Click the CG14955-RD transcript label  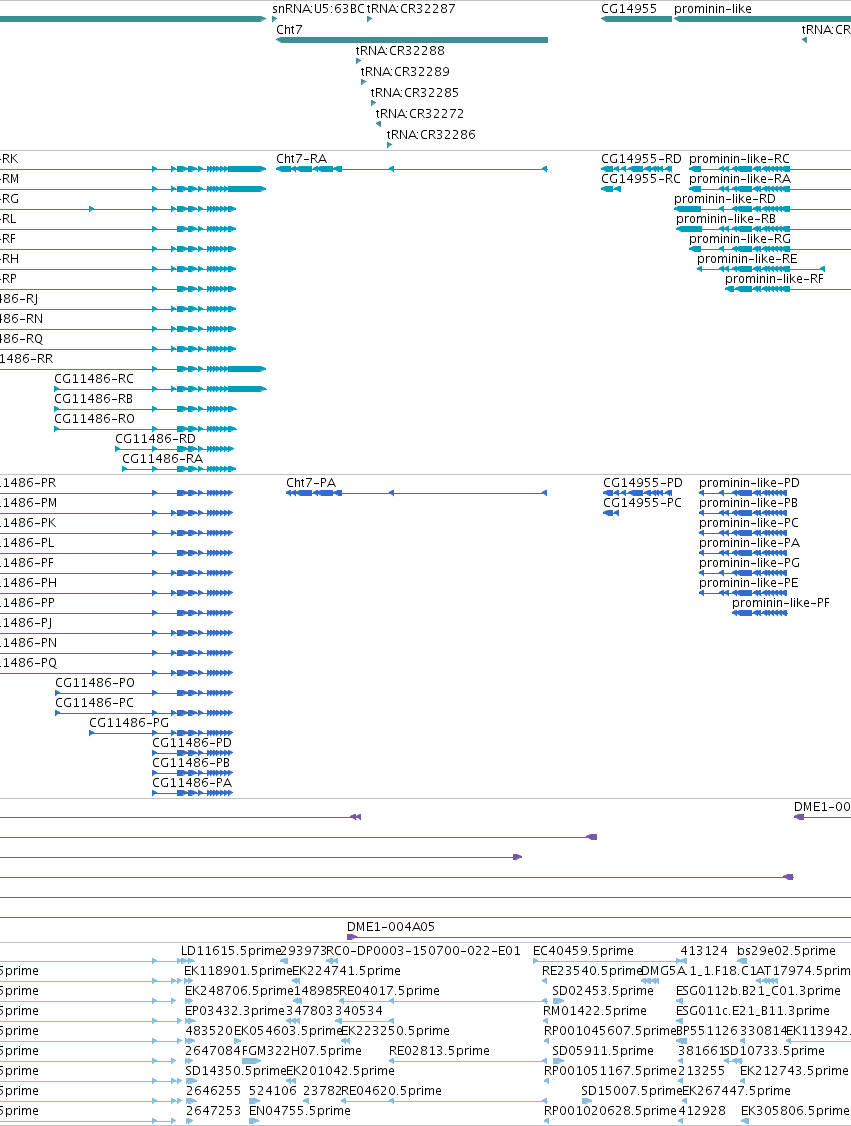click(641, 159)
